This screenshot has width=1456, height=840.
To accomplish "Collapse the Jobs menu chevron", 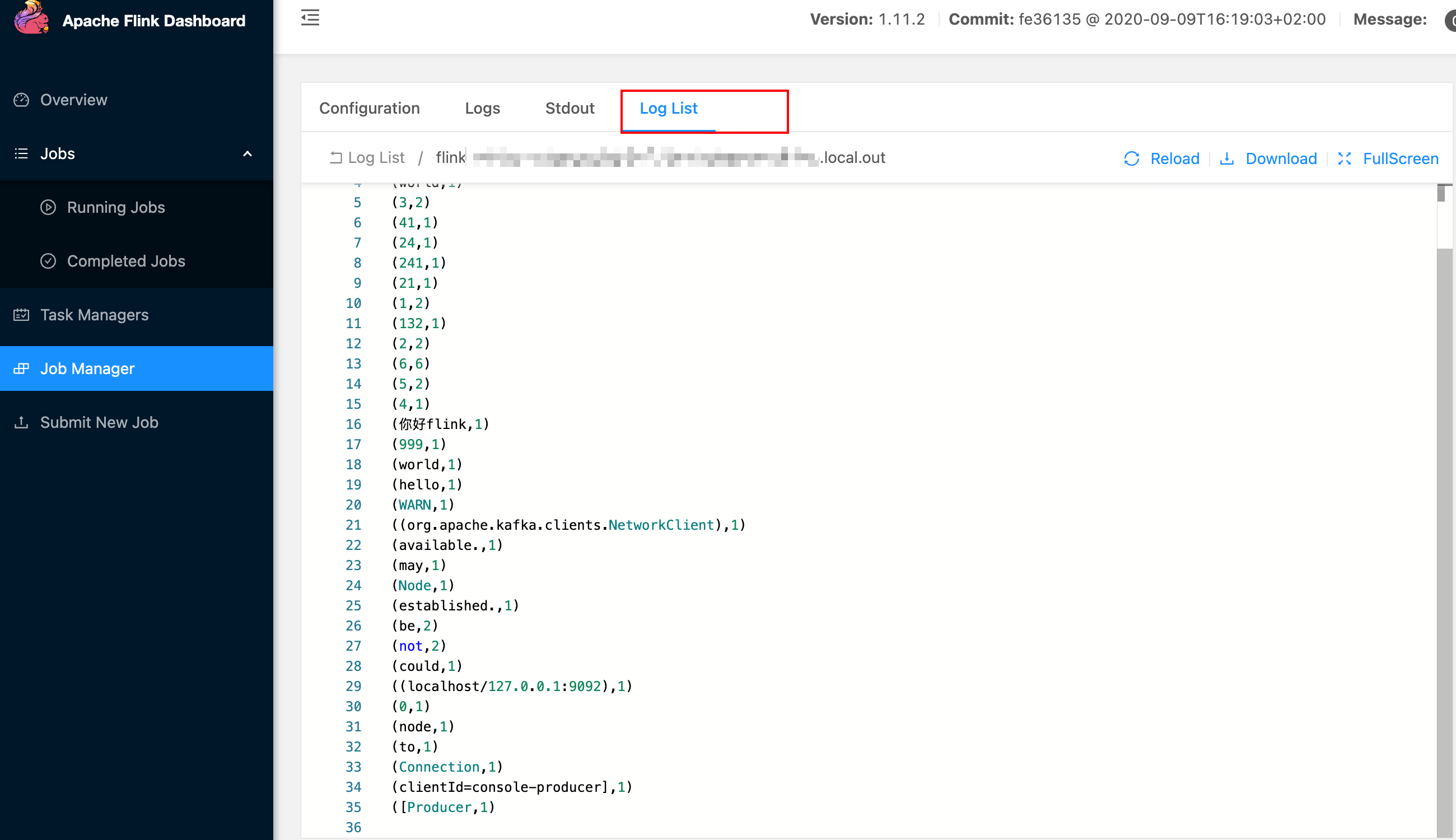I will tap(248, 153).
